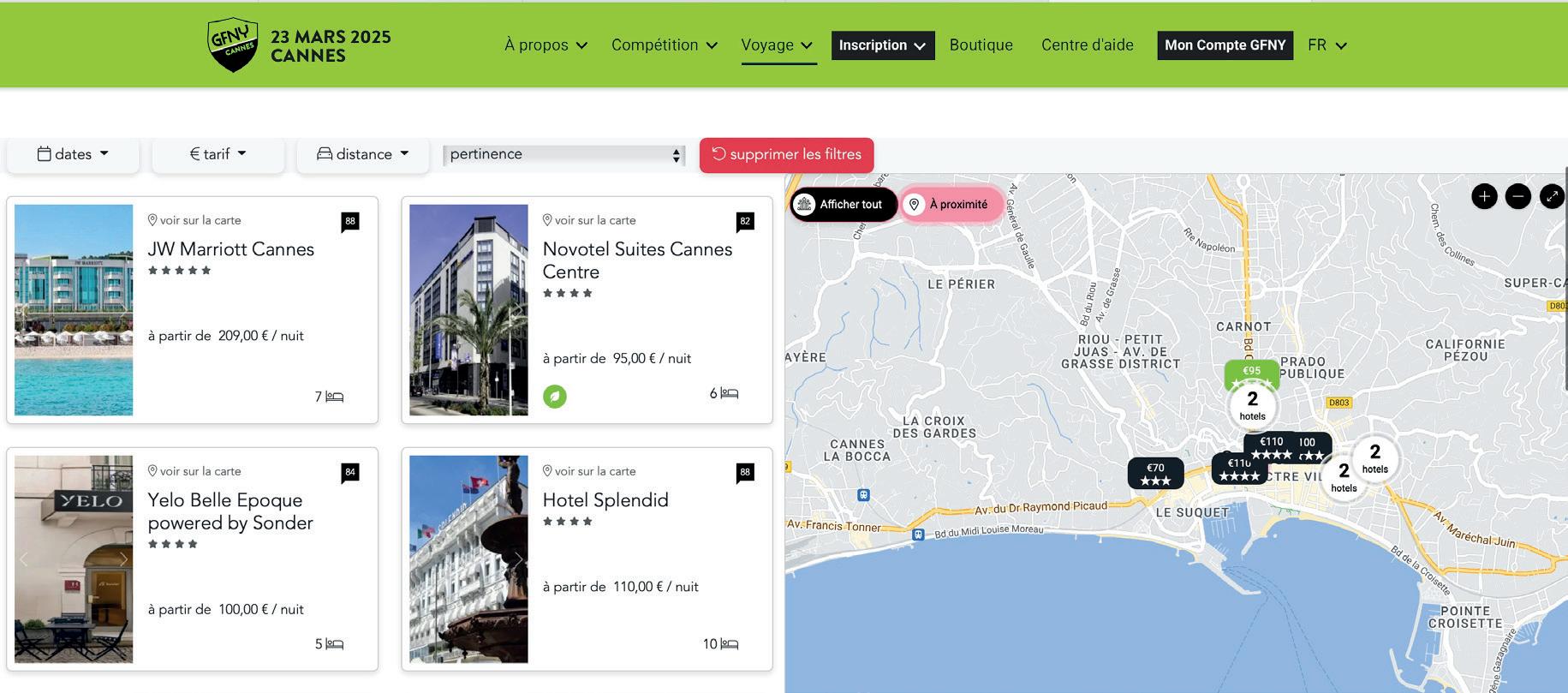
Task: Click the bed icon on Novotel Suites card
Action: pyautogui.click(x=729, y=393)
